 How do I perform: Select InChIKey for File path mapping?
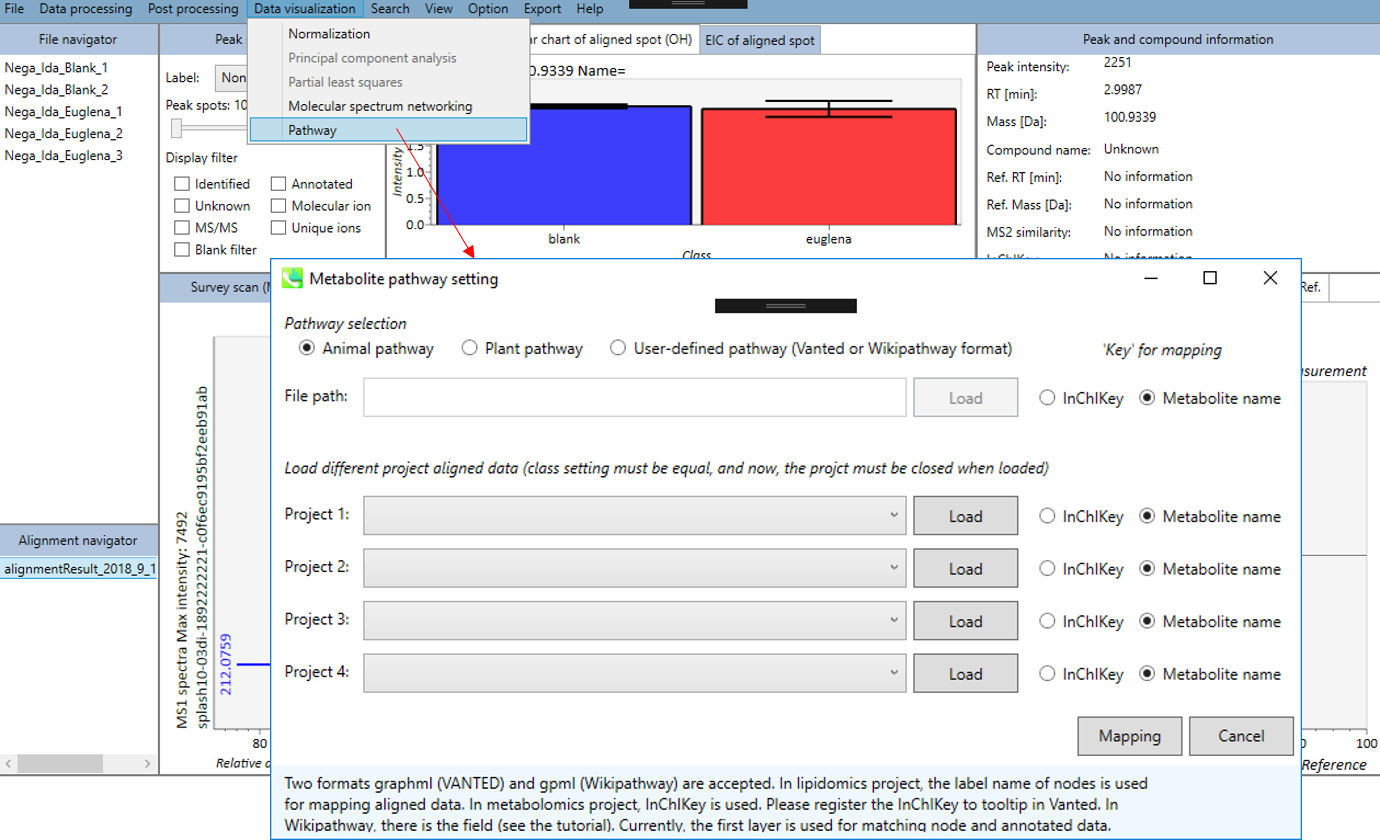[1047, 398]
